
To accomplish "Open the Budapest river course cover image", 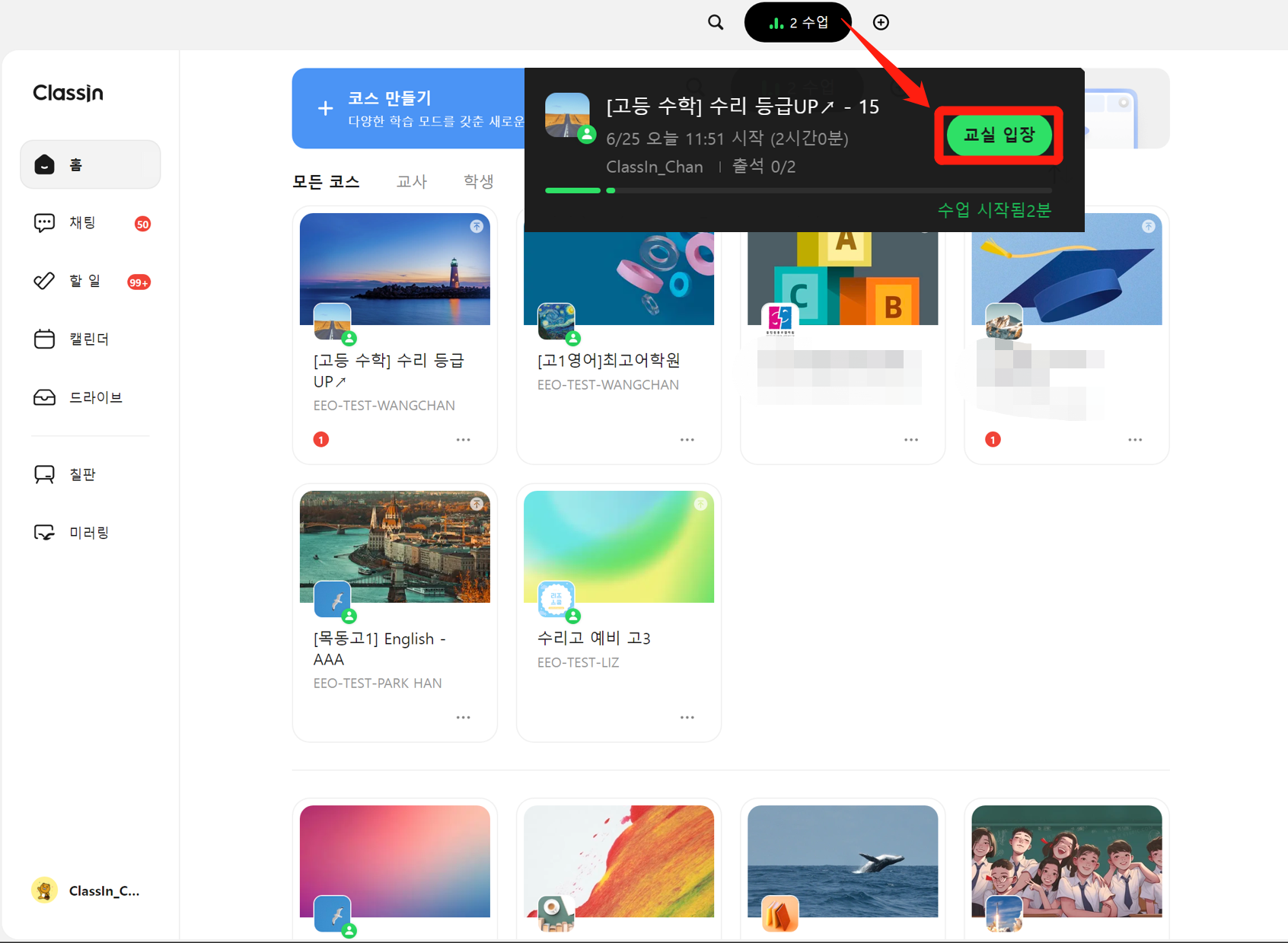I will tap(395, 546).
